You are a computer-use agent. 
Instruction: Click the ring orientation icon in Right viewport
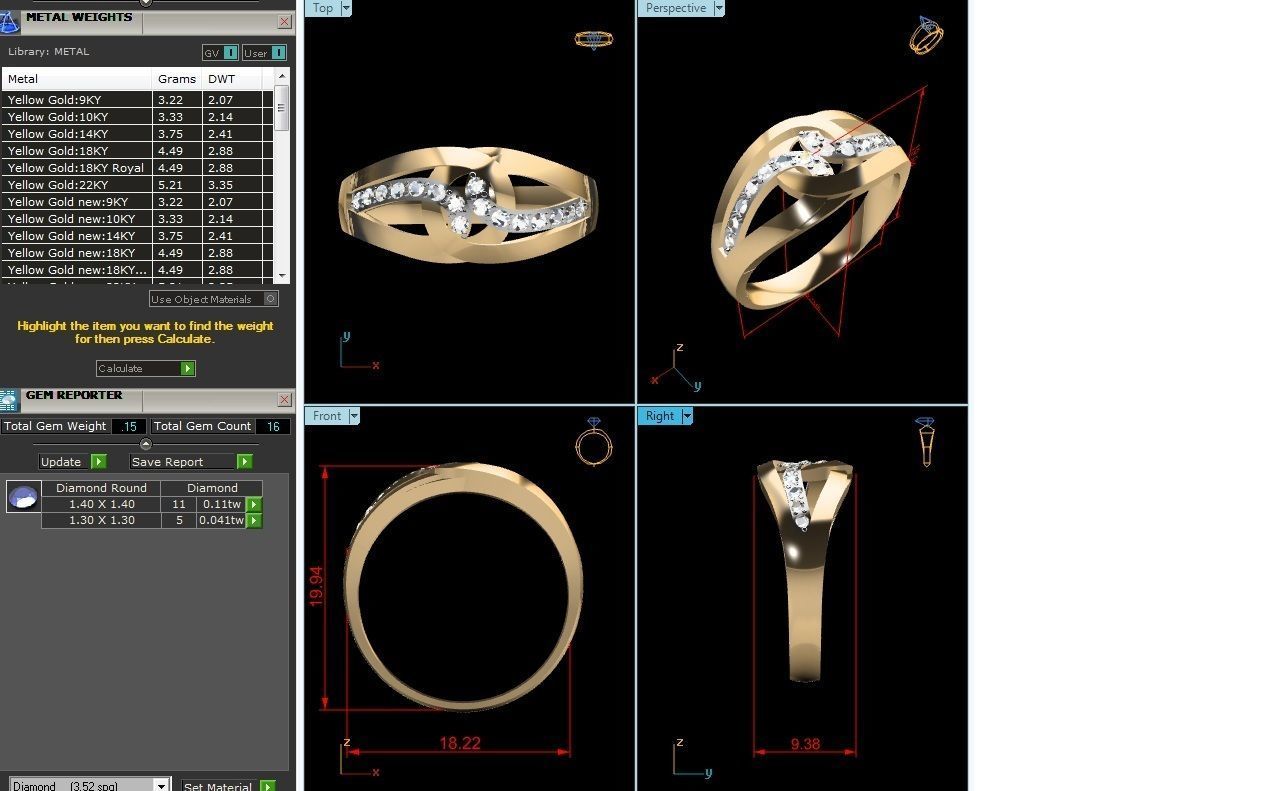point(926,442)
